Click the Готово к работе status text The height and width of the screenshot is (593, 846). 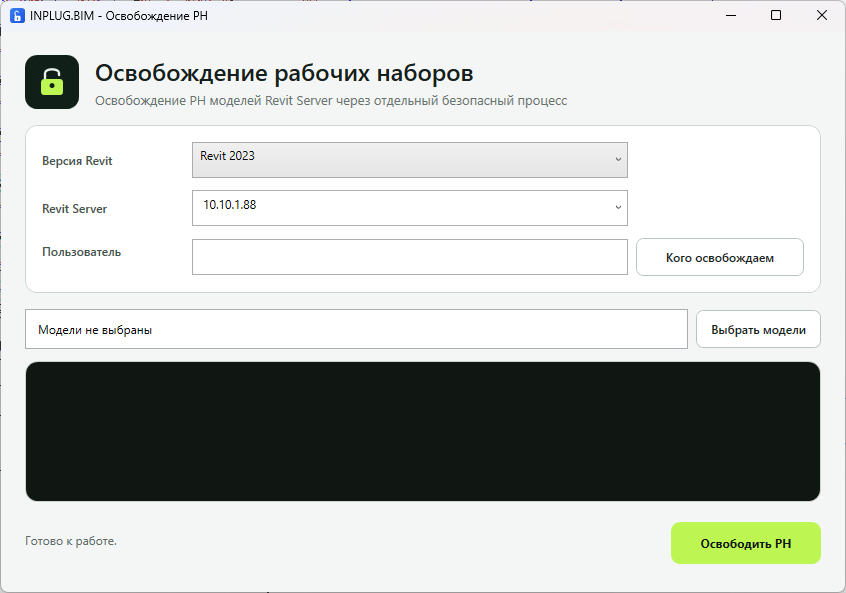(71, 541)
